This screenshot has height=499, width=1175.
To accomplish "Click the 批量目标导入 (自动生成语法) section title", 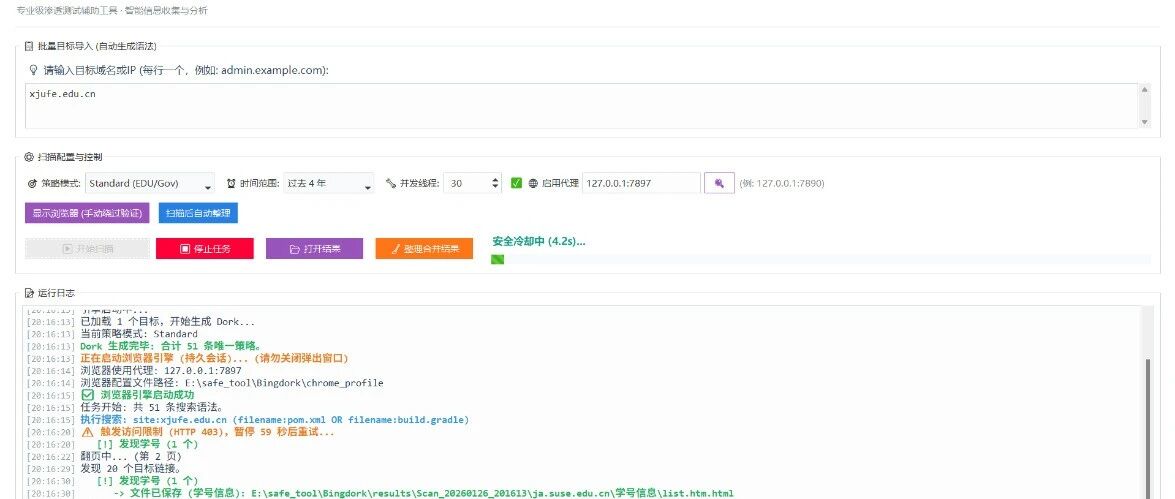I will point(97,46).
